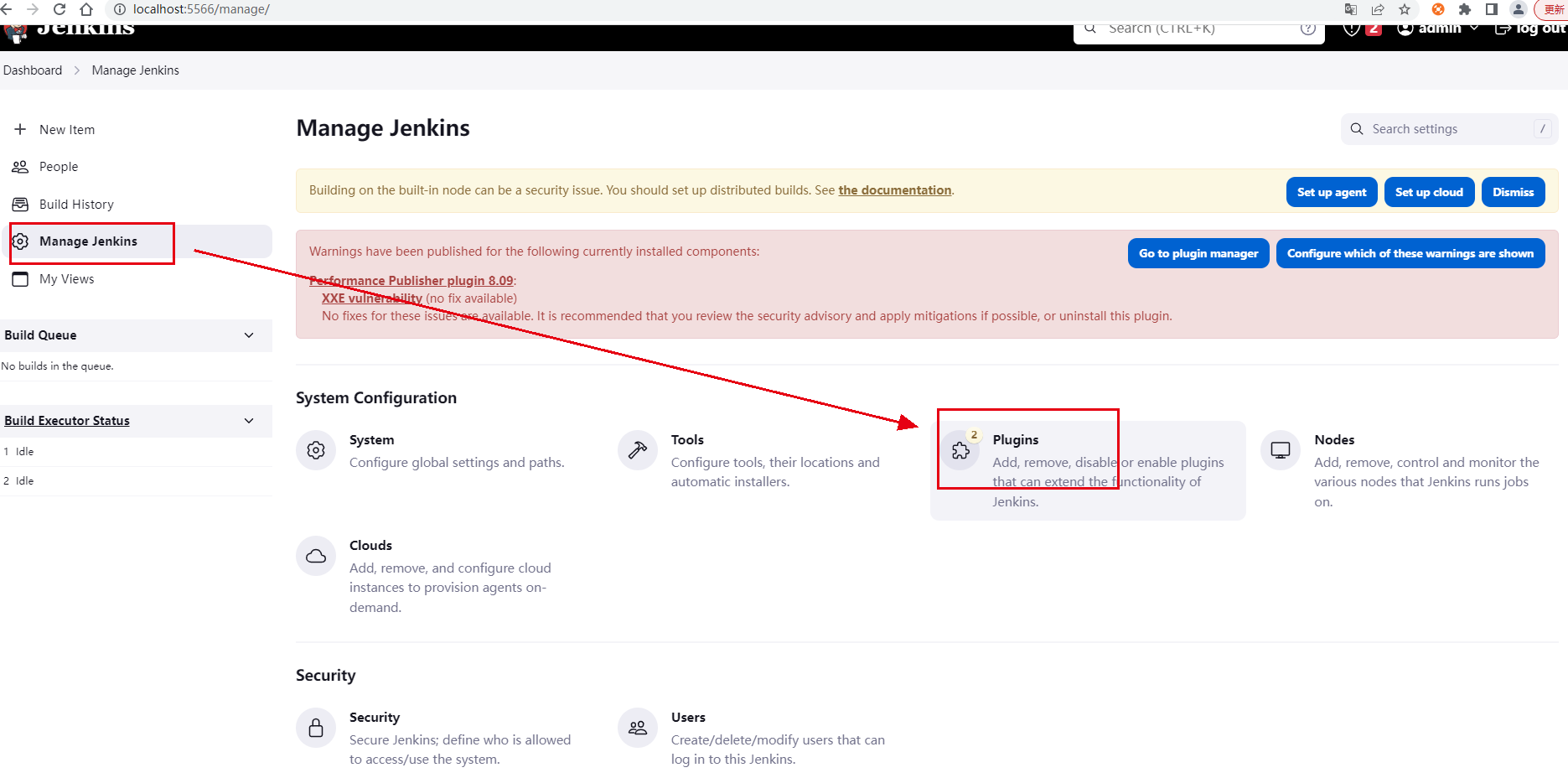The width and height of the screenshot is (1568, 778).
Task: Click Configure which of these warnings are shown
Action: tap(1410, 253)
